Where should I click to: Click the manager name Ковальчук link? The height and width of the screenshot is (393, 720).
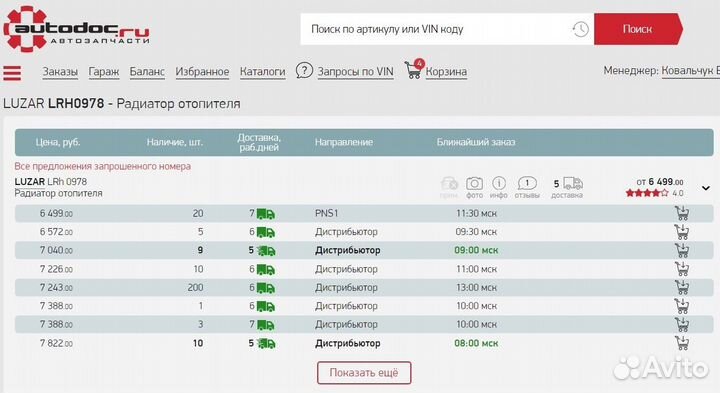[690, 71]
